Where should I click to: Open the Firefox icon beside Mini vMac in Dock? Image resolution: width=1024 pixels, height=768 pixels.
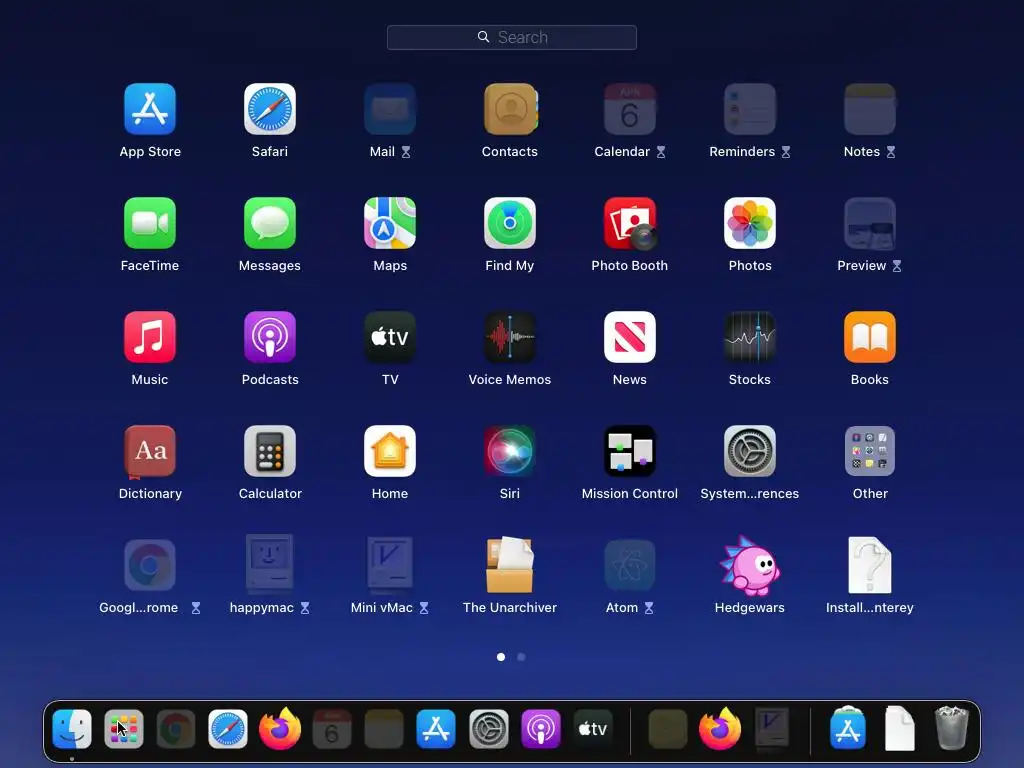pos(720,729)
